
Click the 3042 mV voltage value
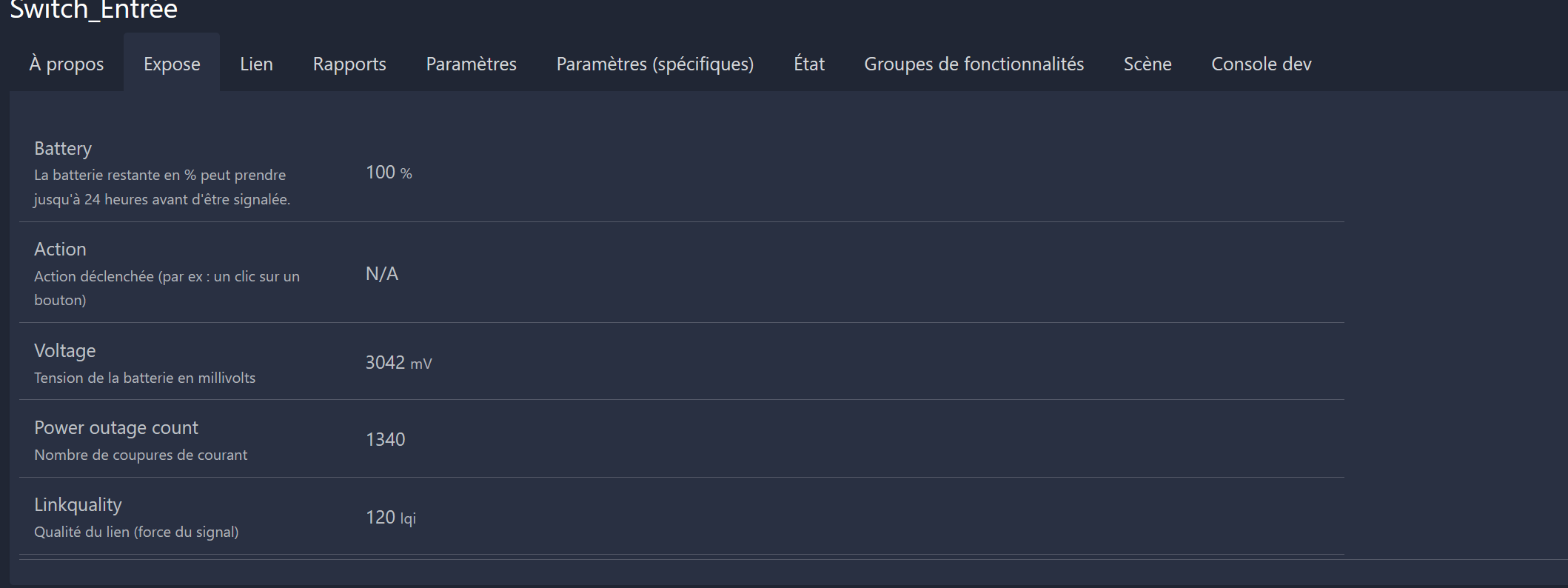398,363
